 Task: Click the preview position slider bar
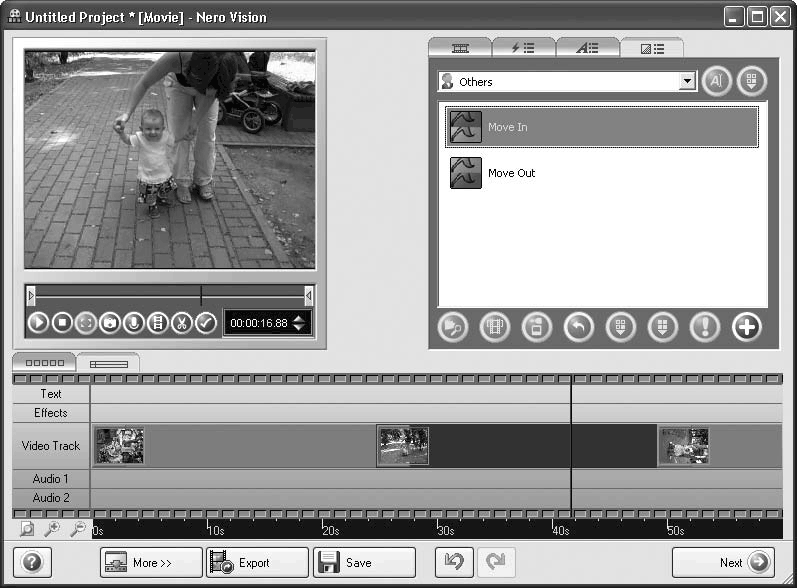click(x=169, y=295)
